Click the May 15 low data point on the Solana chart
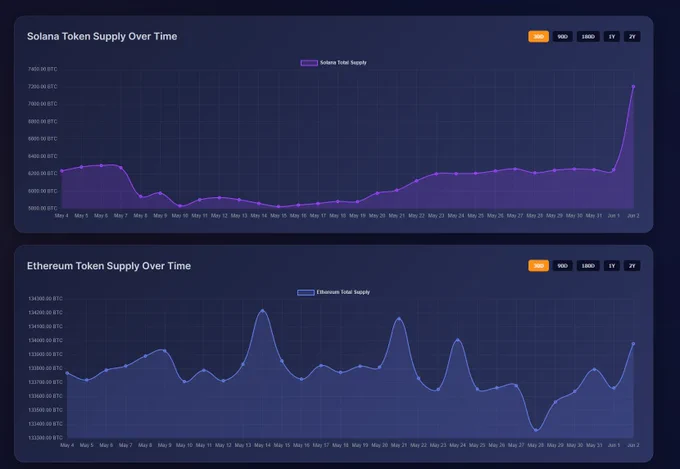This screenshot has height=469, width=680. [278, 207]
